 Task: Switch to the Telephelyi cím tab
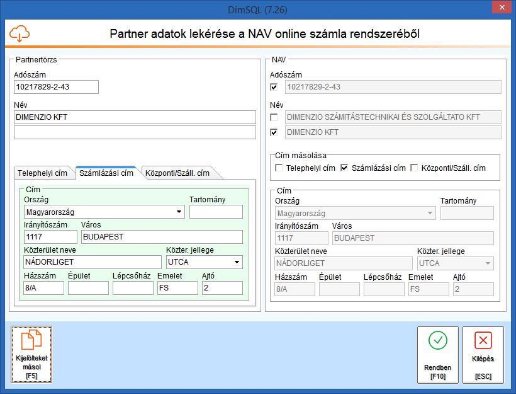pos(43,173)
